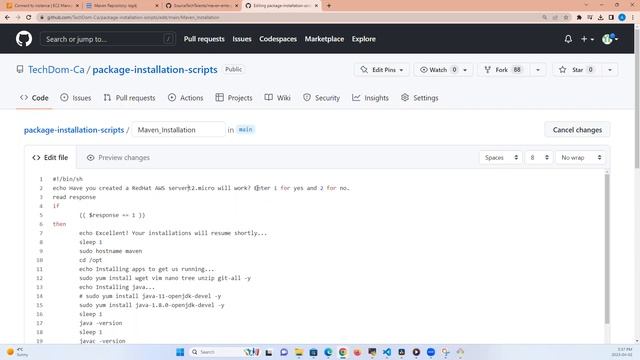The image size is (640, 360).
Task: Click the main branch label
Action: [245, 129]
